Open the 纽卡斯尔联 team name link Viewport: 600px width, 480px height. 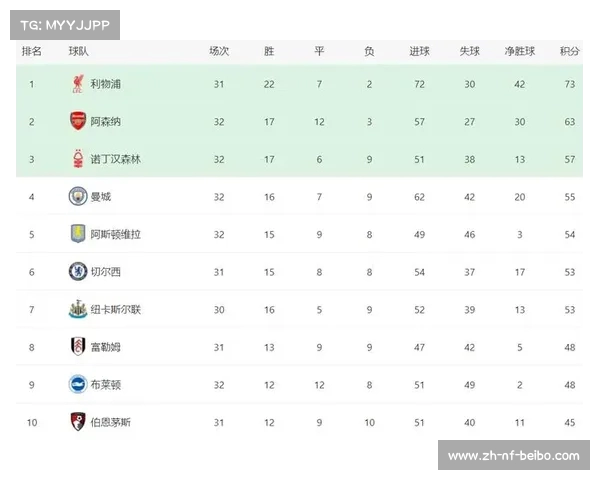pos(116,309)
